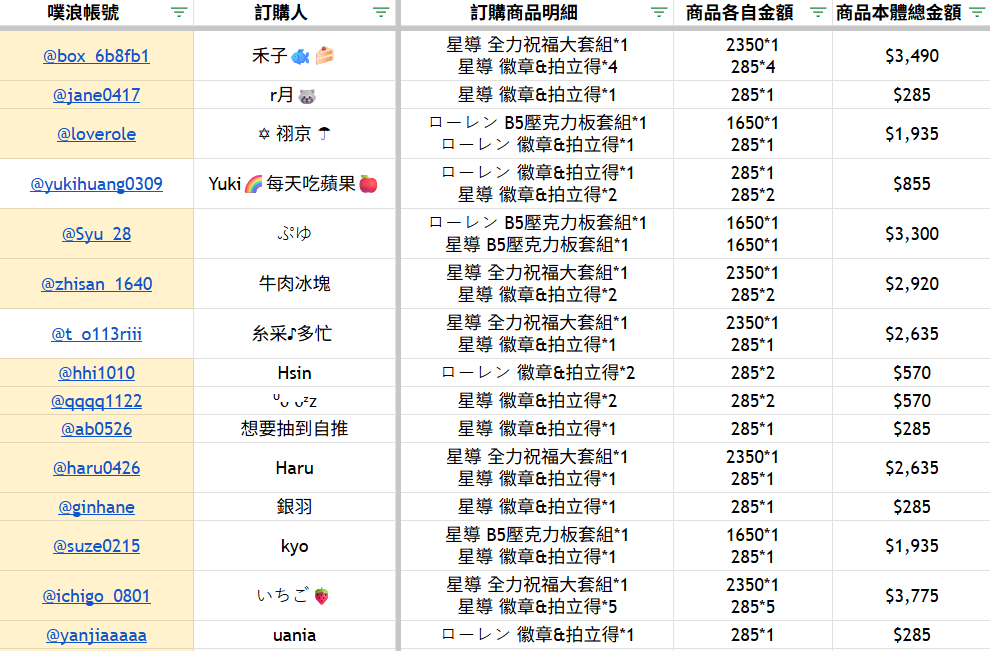Open the @box_6b8fb1 account link
Screen dimensions: 990x651
(96, 56)
